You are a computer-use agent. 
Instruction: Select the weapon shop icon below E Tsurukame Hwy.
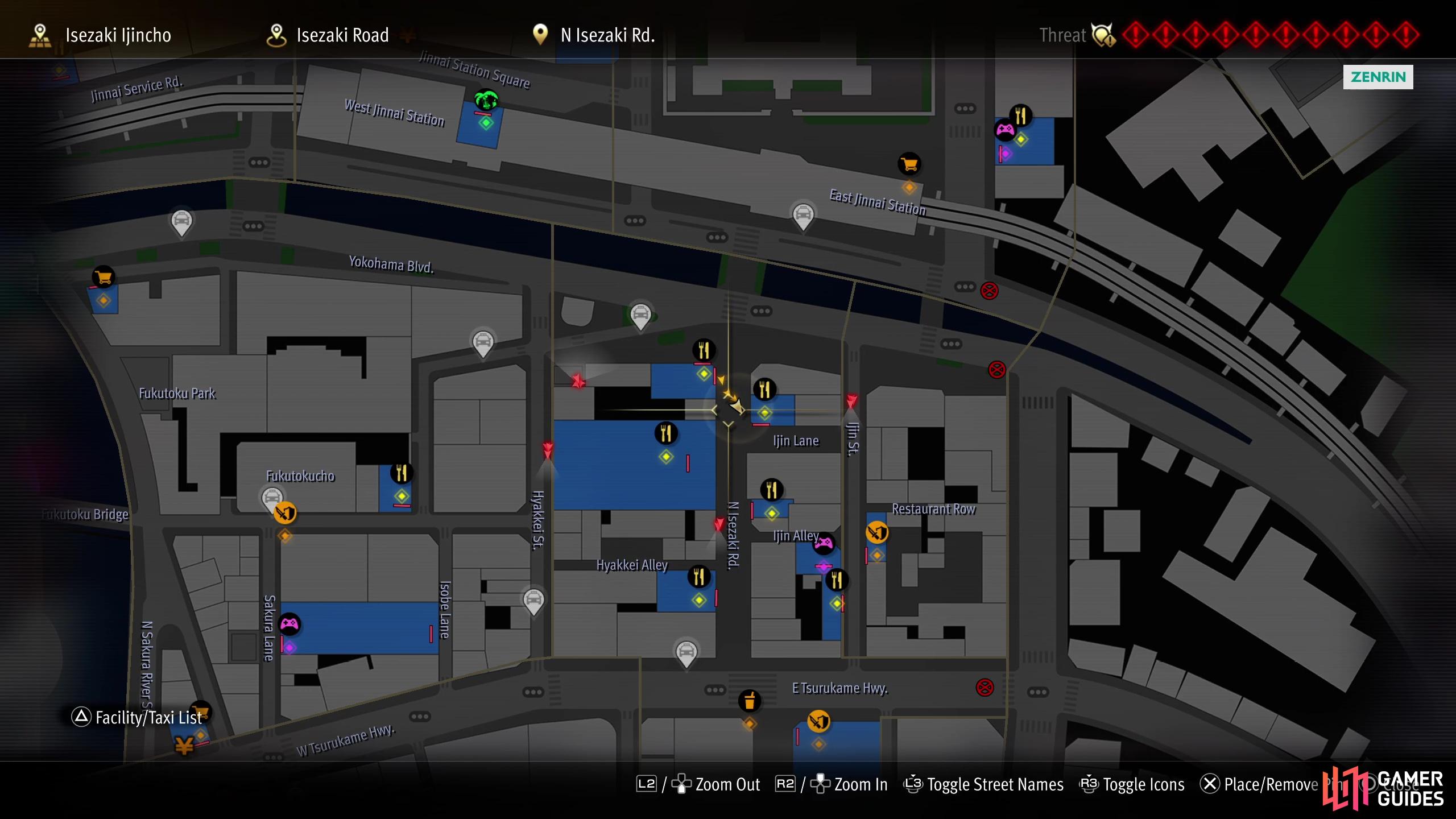coord(818,721)
